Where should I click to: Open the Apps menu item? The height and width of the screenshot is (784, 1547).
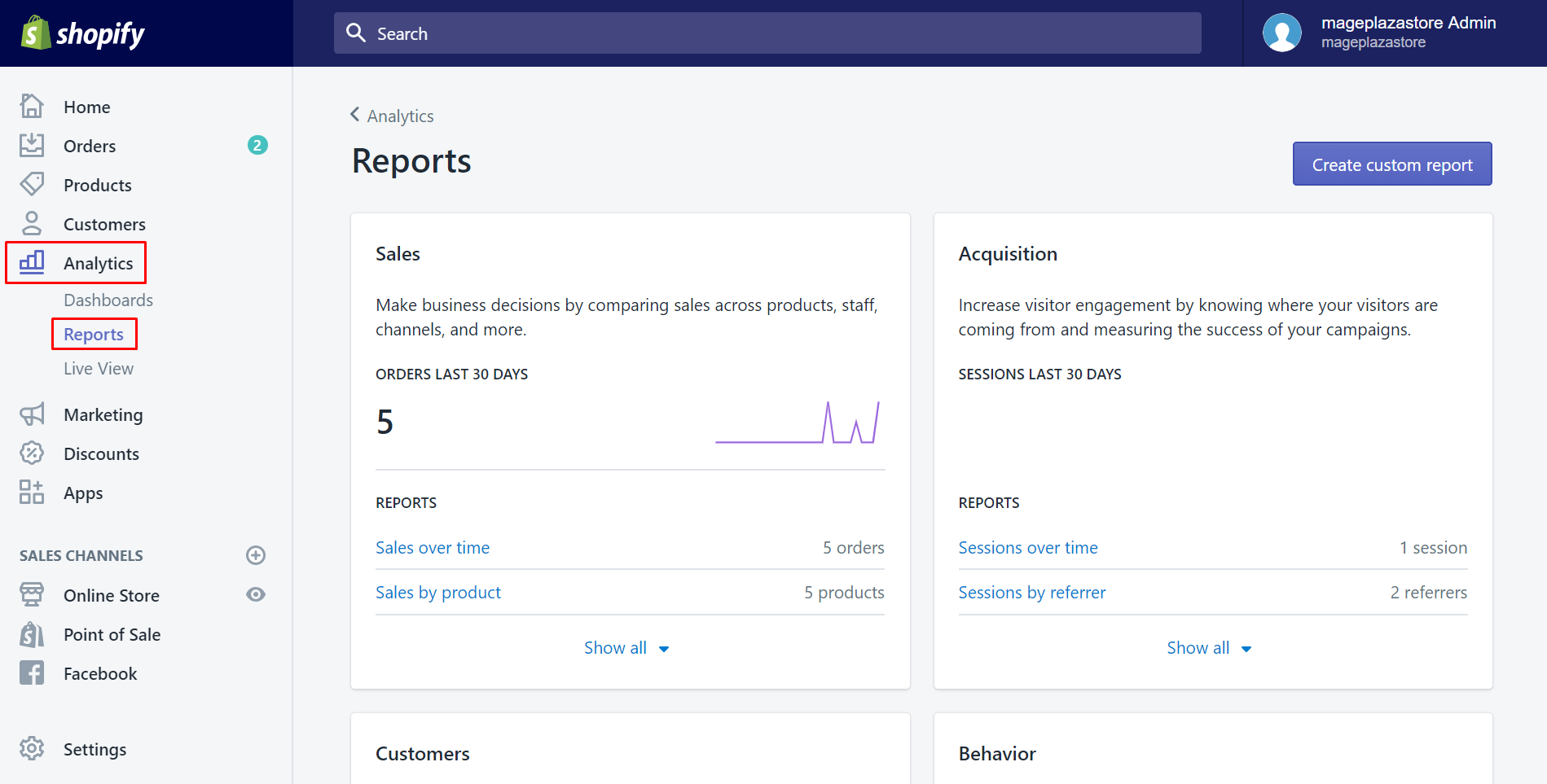[x=83, y=493]
